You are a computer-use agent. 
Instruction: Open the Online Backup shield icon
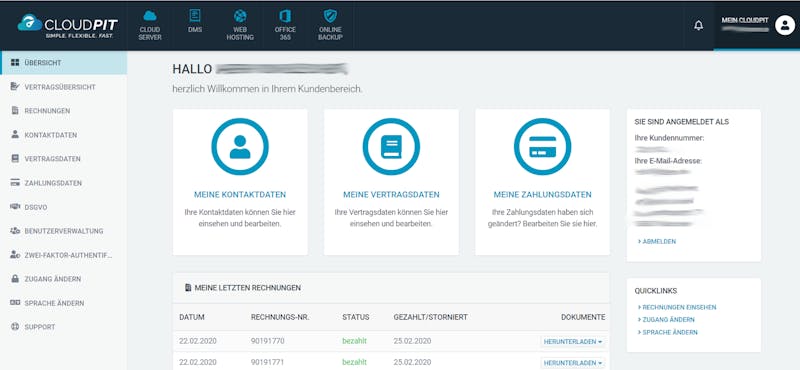[330, 16]
